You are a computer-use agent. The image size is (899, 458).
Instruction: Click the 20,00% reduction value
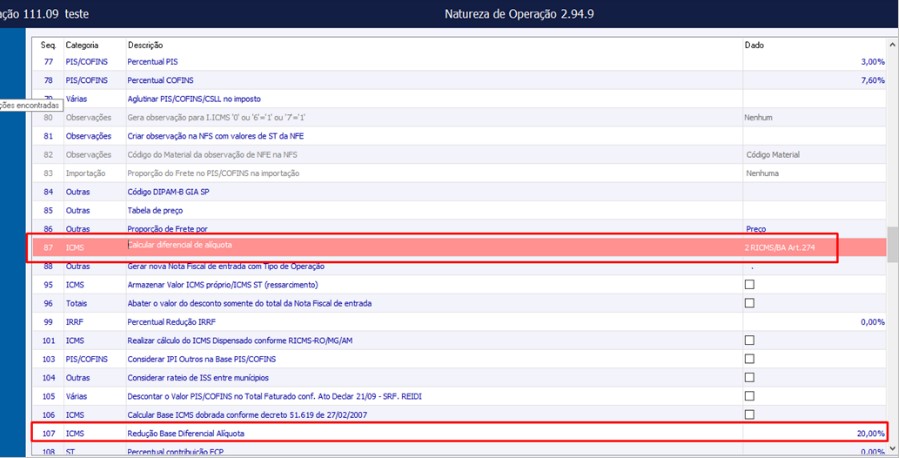point(871,433)
